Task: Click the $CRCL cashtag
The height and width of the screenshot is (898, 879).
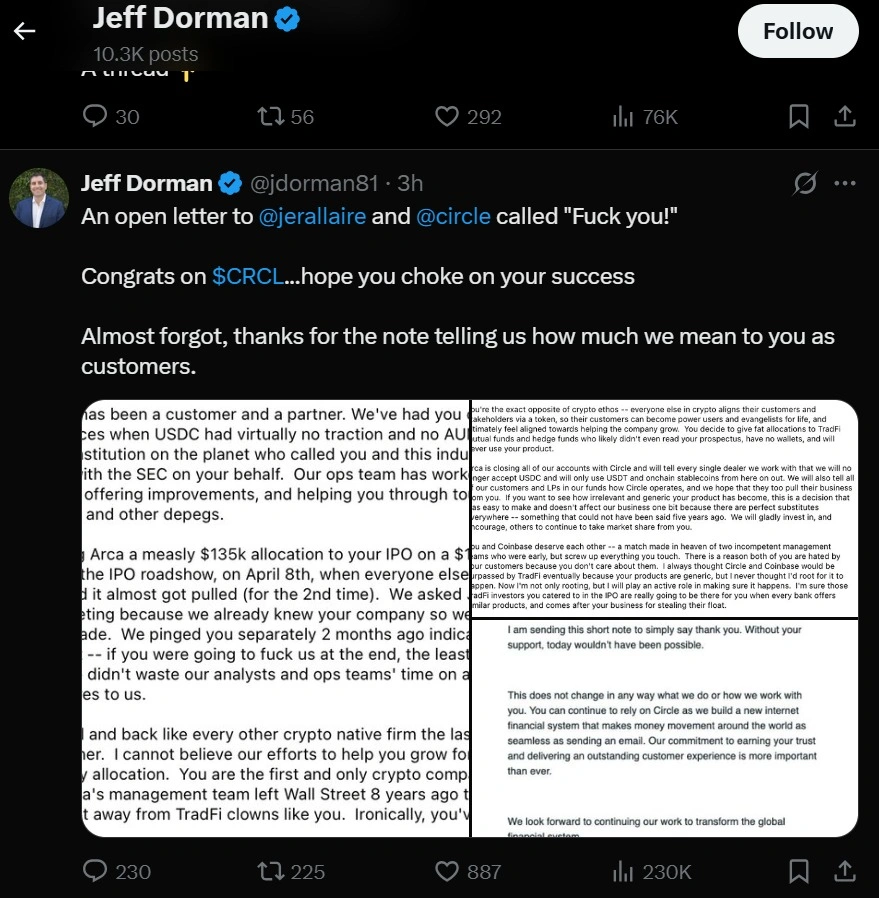Action: [x=247, y=276]
